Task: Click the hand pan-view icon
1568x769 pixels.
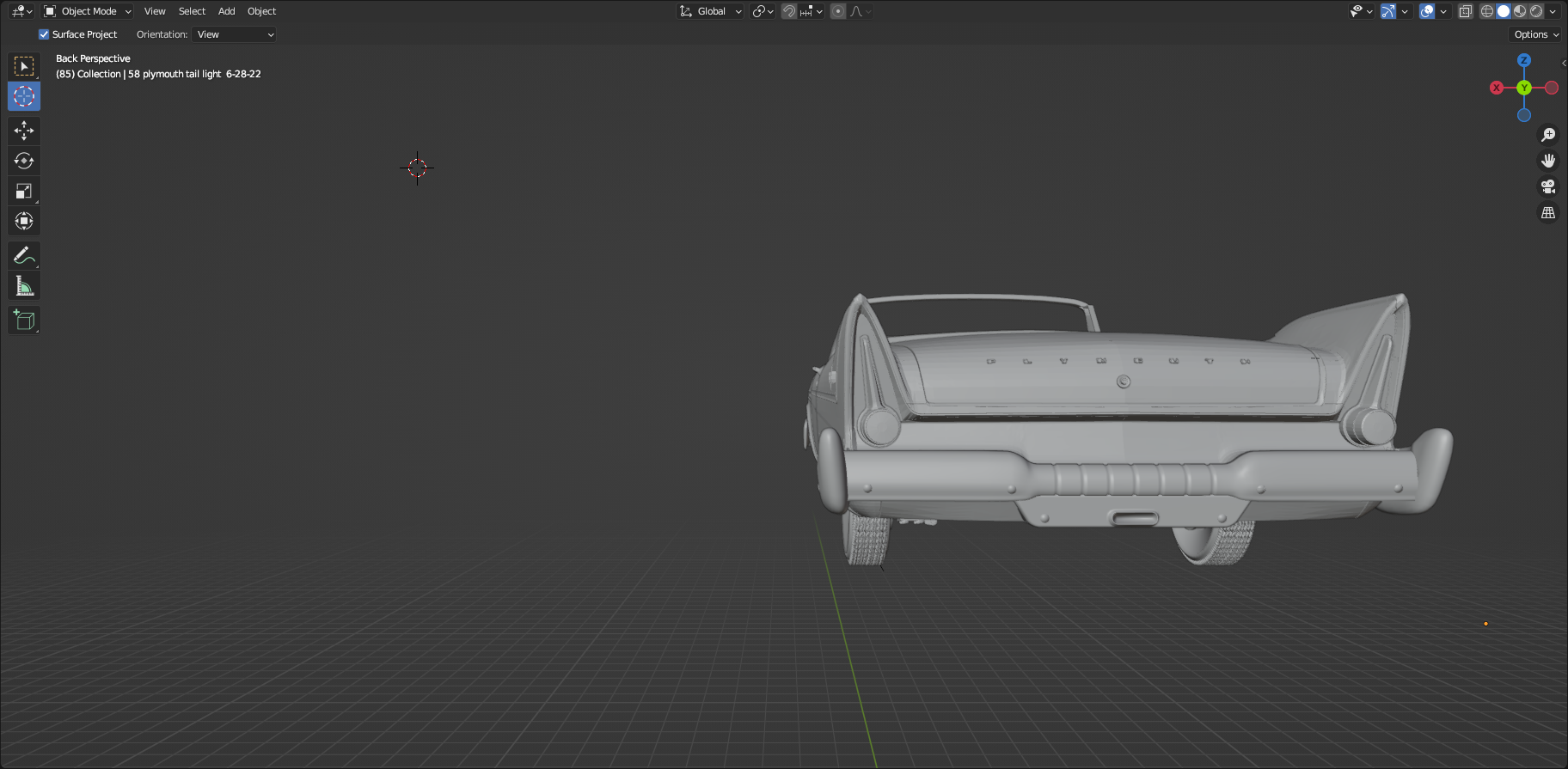Action: click(1548, 161)
